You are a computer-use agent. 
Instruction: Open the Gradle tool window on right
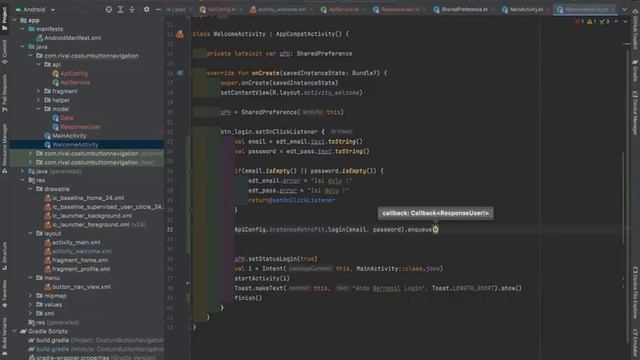(x=635, y=71)
